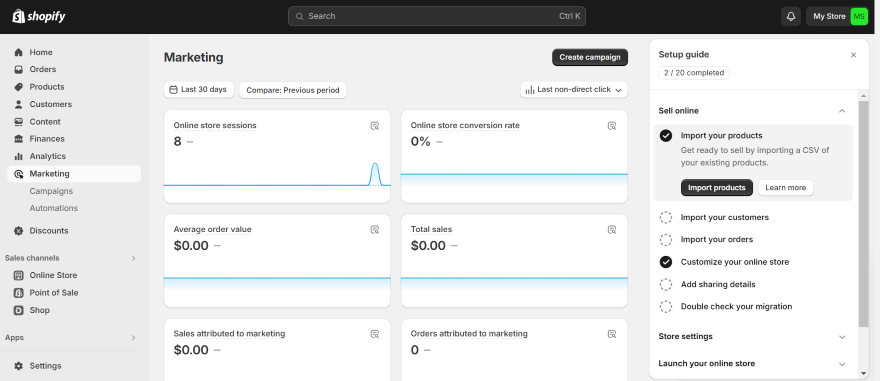Click the Online store conversion rate title
The height and width of the screenshot is (381, 880).
tap(465, 126)
